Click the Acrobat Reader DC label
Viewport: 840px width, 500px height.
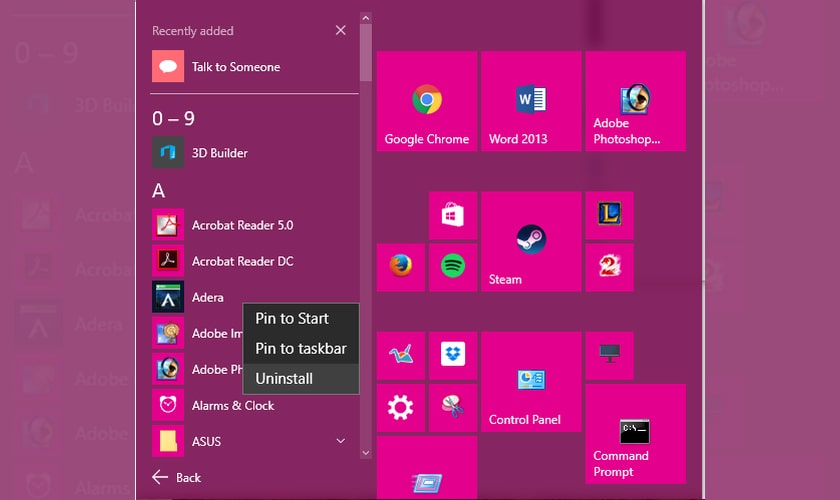click(x=242, y=262)
